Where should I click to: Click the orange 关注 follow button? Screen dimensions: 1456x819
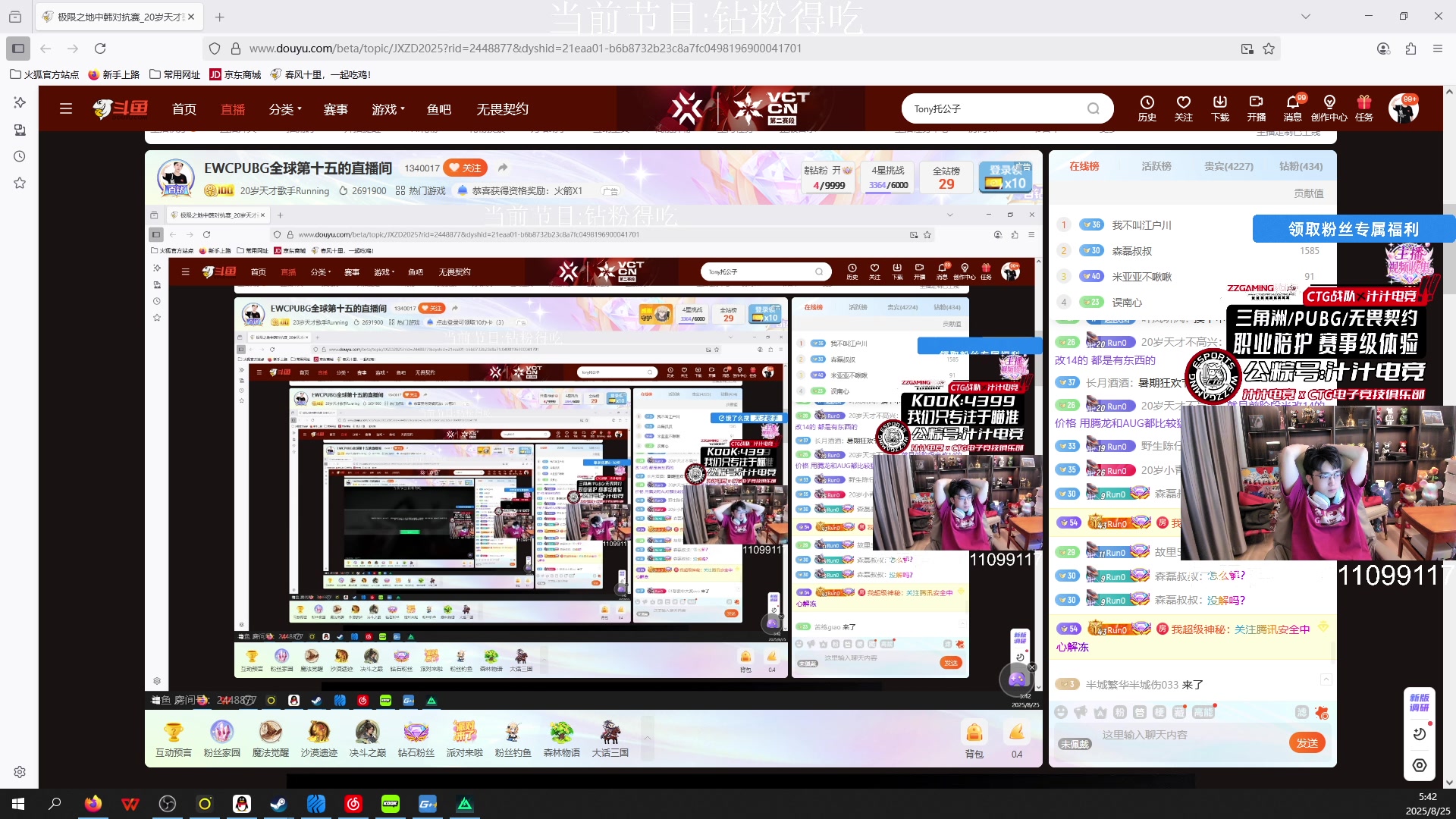pyautogui.click(x=466, y=168)
